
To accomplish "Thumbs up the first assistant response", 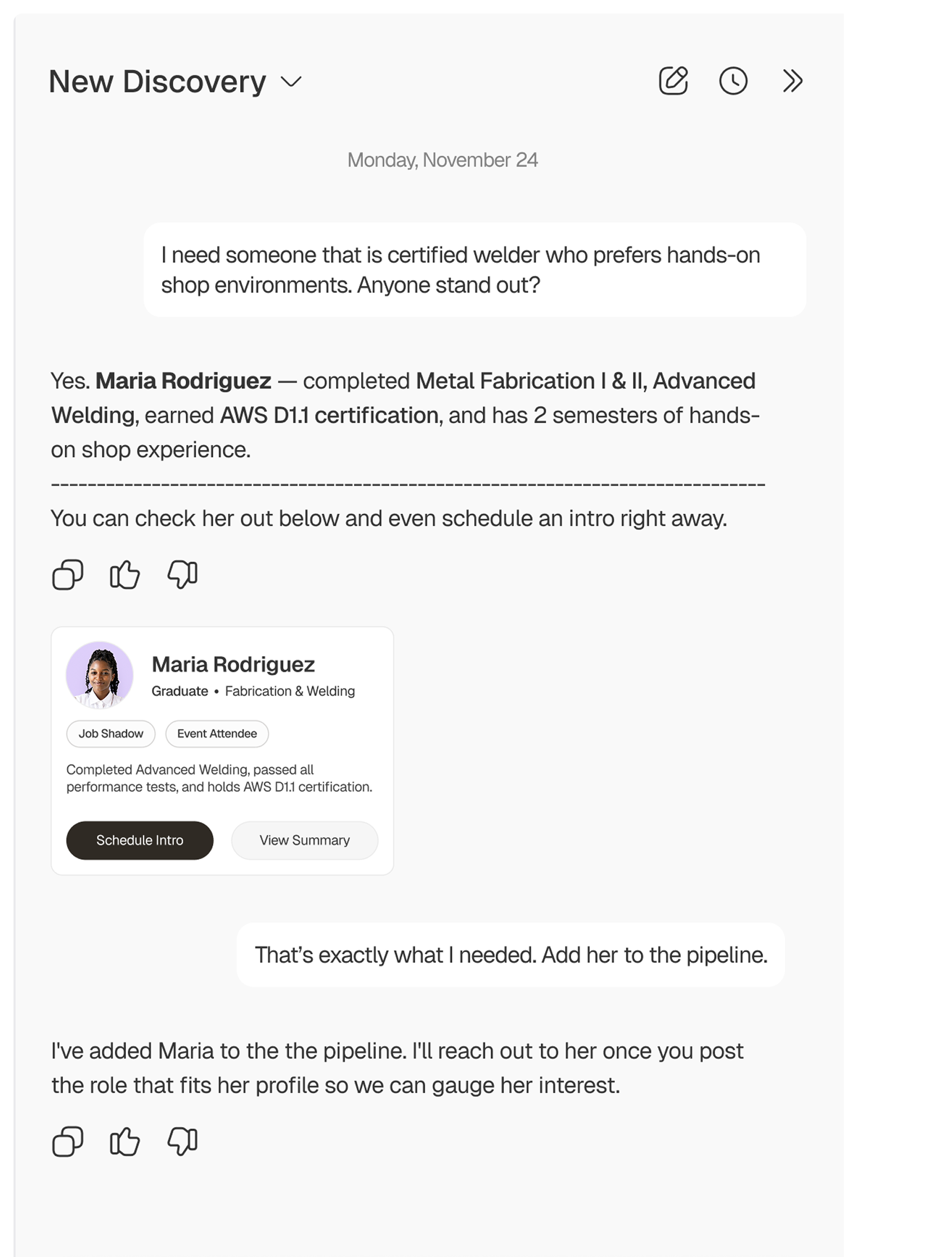I will 124,574.
